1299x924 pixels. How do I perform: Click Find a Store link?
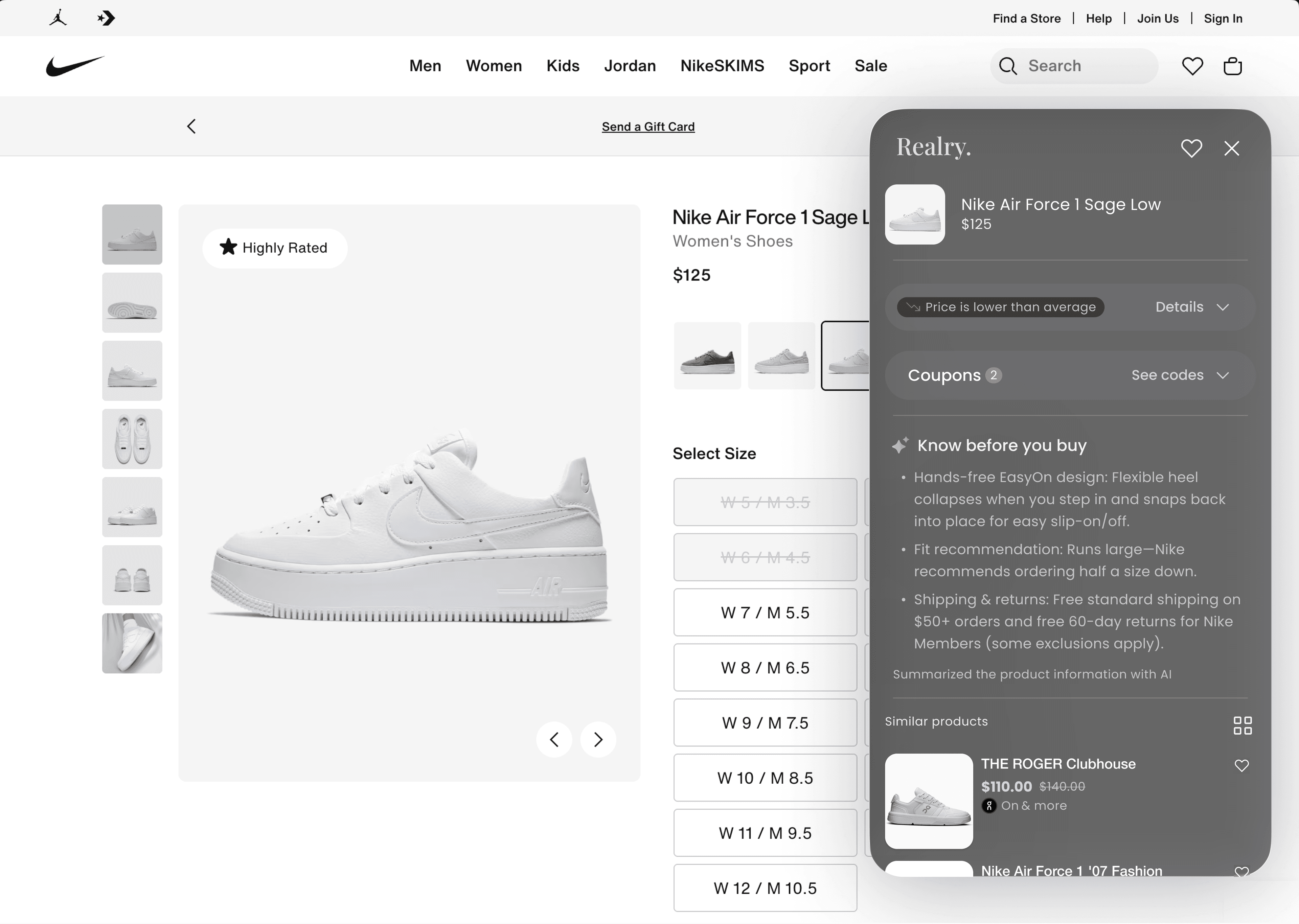click(x=1026, y=19)
